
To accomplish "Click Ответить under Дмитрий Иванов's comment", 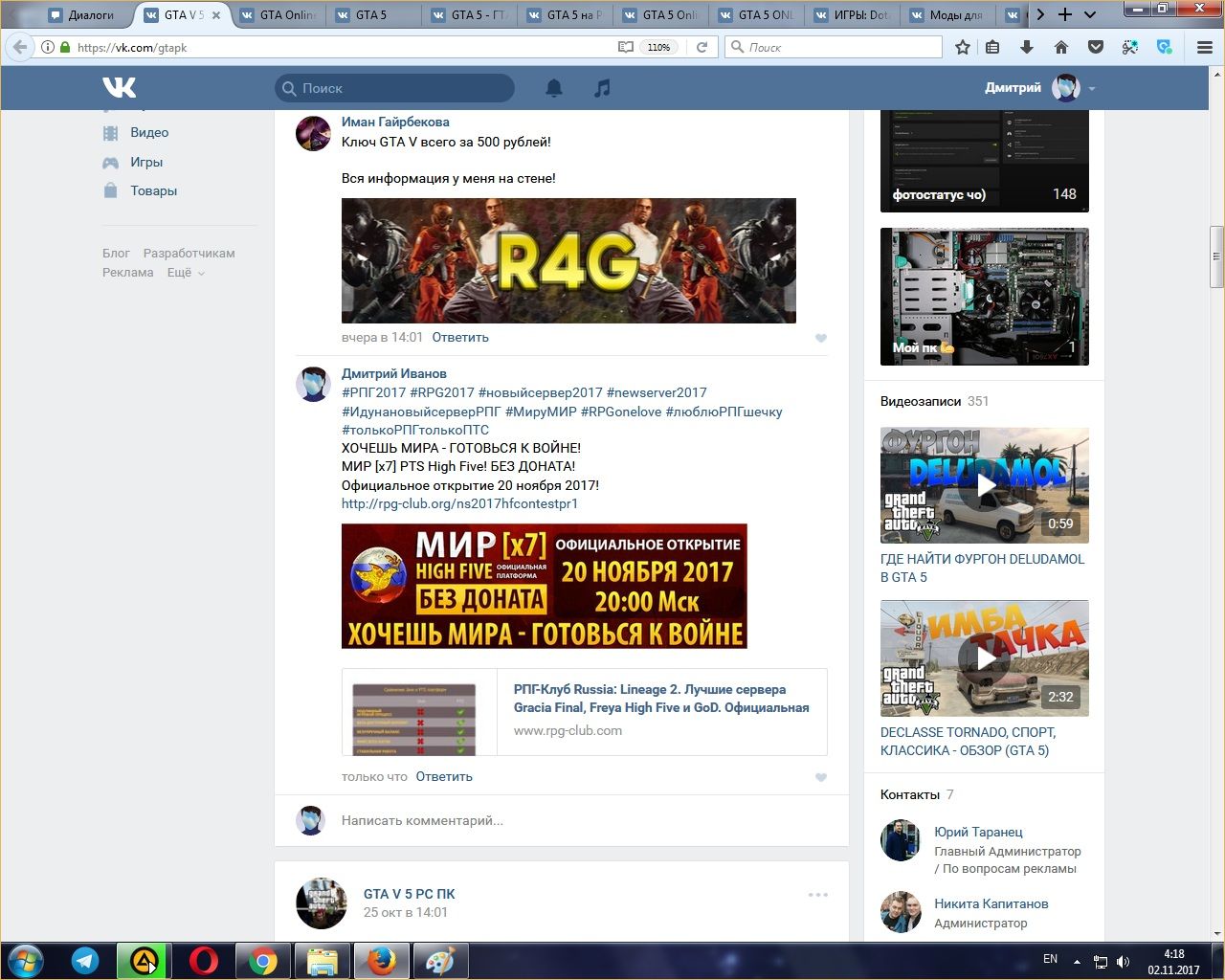I will pos(444,777).
